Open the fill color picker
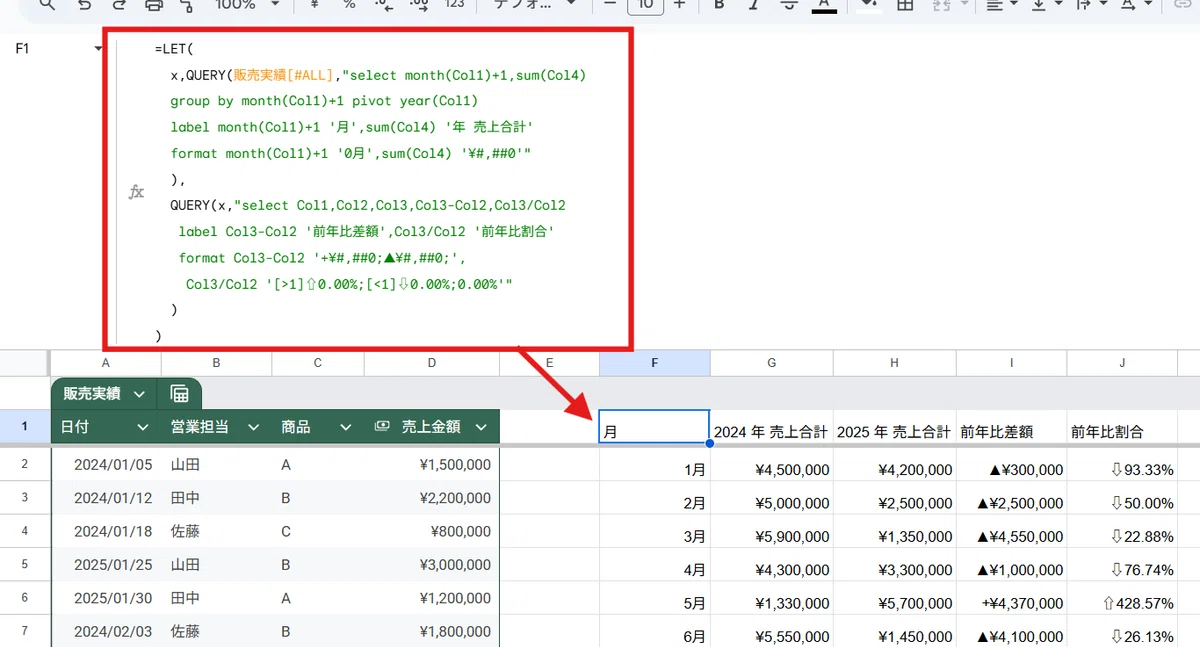The image size is (1200, 647). coord(869,5)
